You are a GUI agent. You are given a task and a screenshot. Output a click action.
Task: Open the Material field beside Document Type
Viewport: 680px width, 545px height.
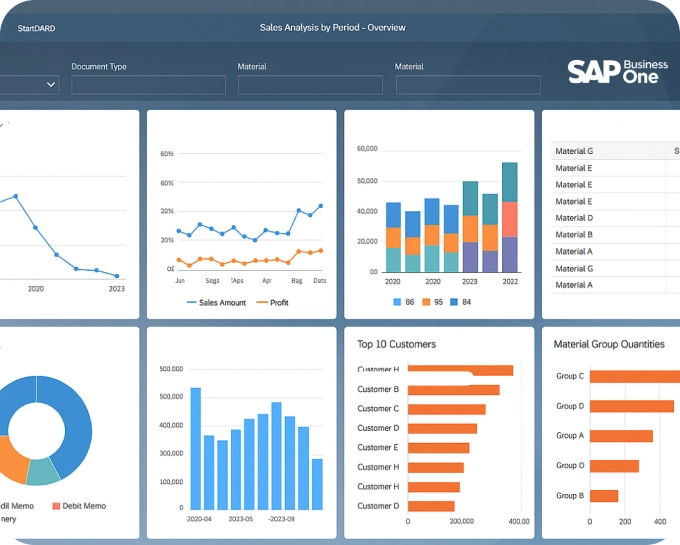tap(310, 85)
